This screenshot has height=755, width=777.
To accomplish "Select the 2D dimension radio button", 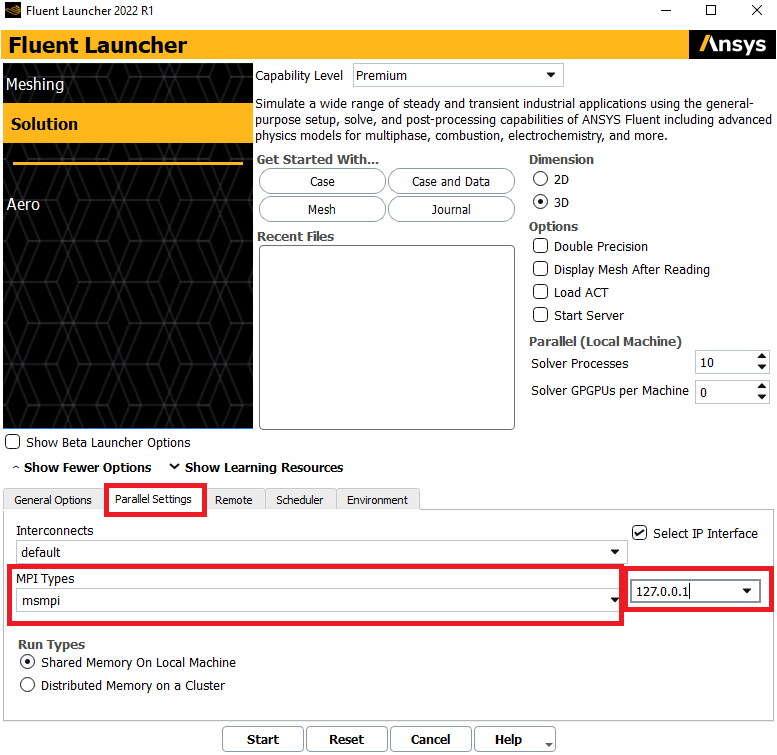I will pyautogui.click(x=540, y=179).
